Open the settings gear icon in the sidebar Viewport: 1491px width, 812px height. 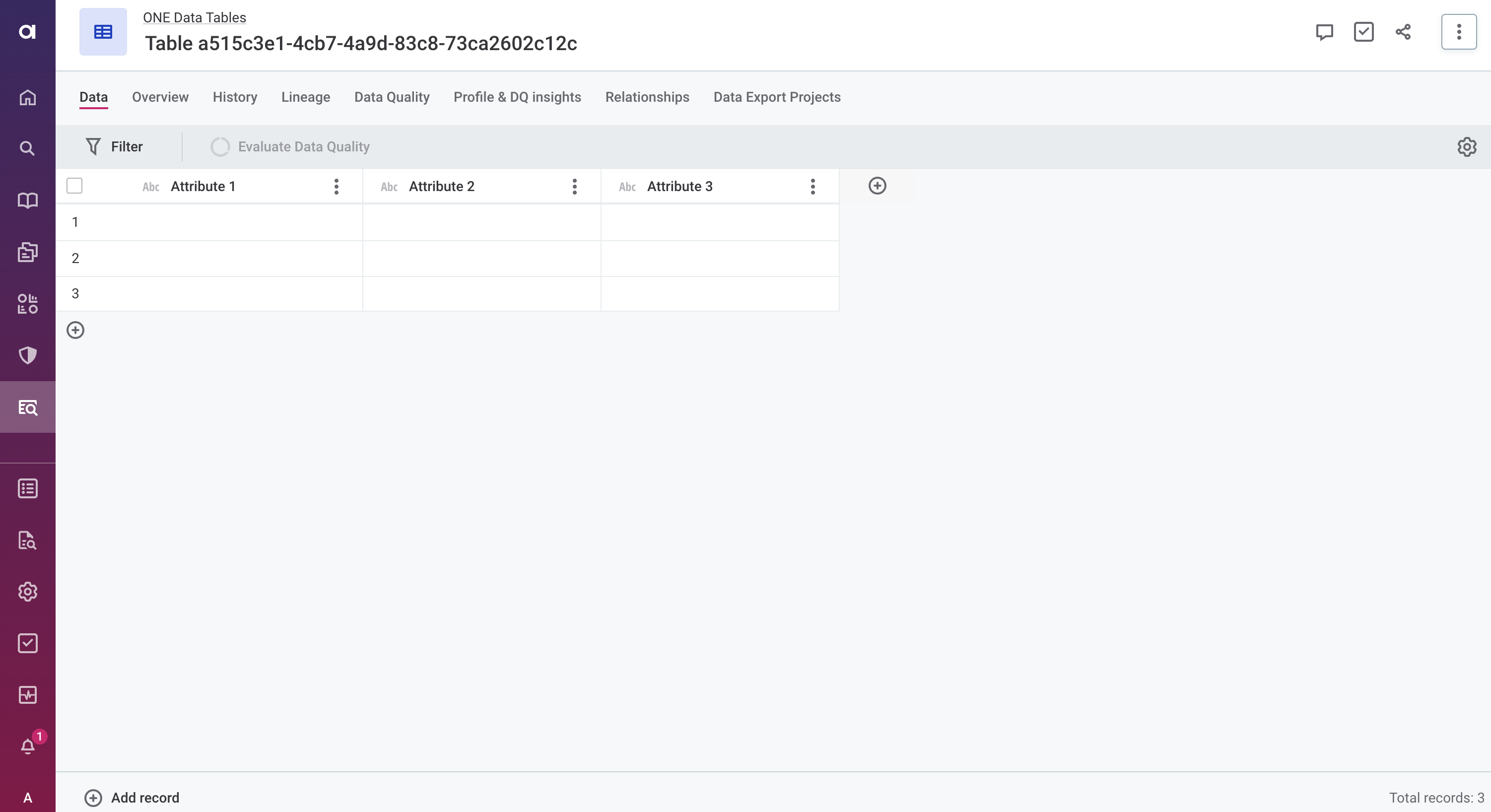(27, 592)
